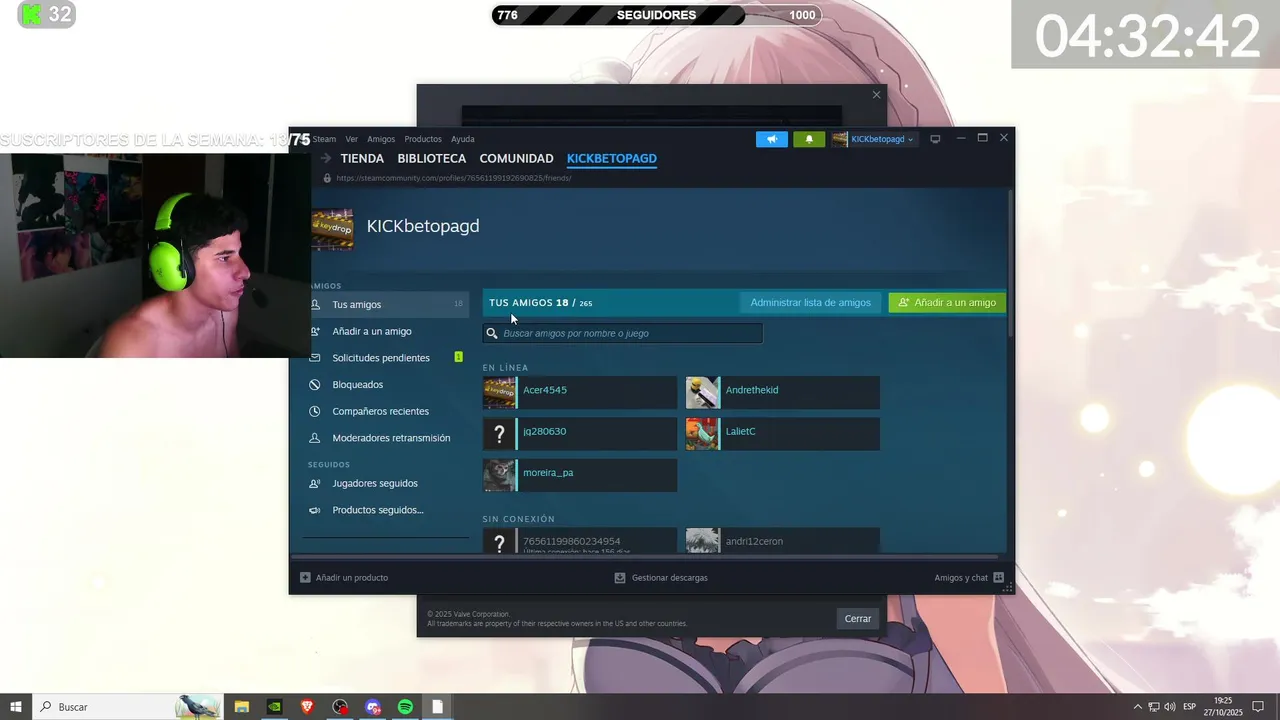The height and width of the screenshot is (720, 1280).
Task: Open friend Andrethekid
Action: click(x=783, y=392)
